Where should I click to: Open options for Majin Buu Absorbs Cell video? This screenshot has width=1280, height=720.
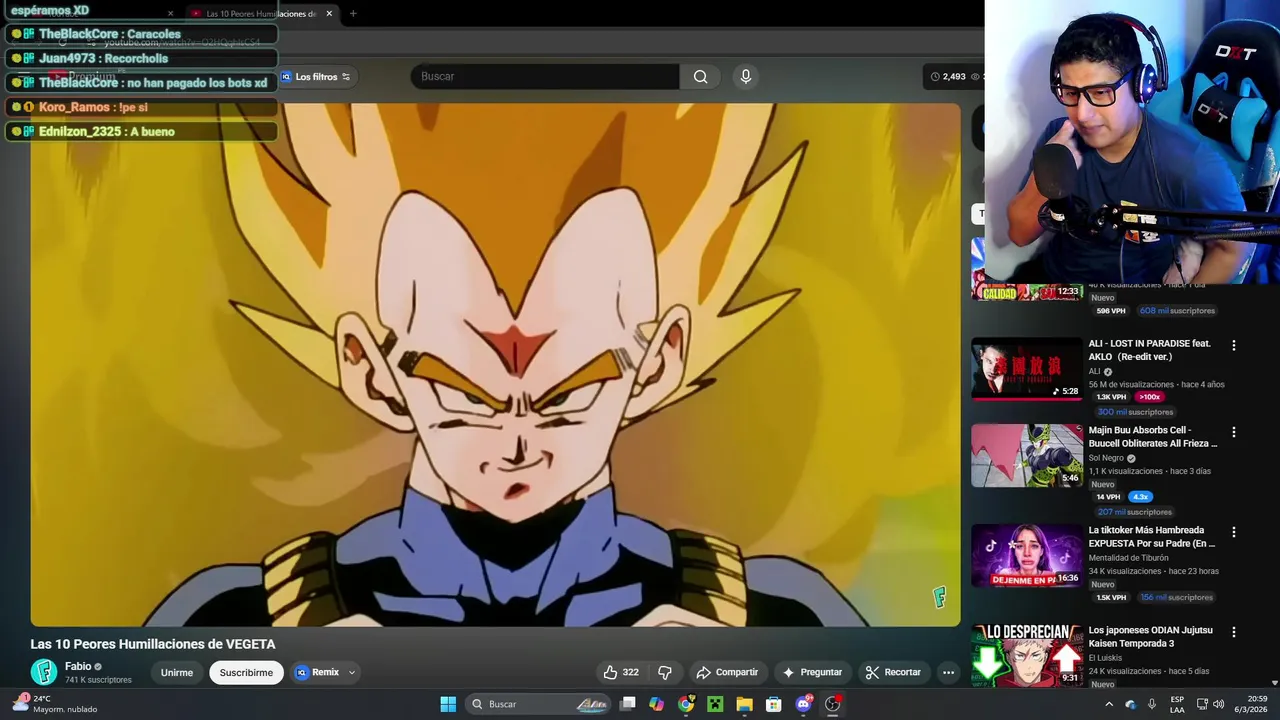pyautogui.click(x=1233, y=432)
